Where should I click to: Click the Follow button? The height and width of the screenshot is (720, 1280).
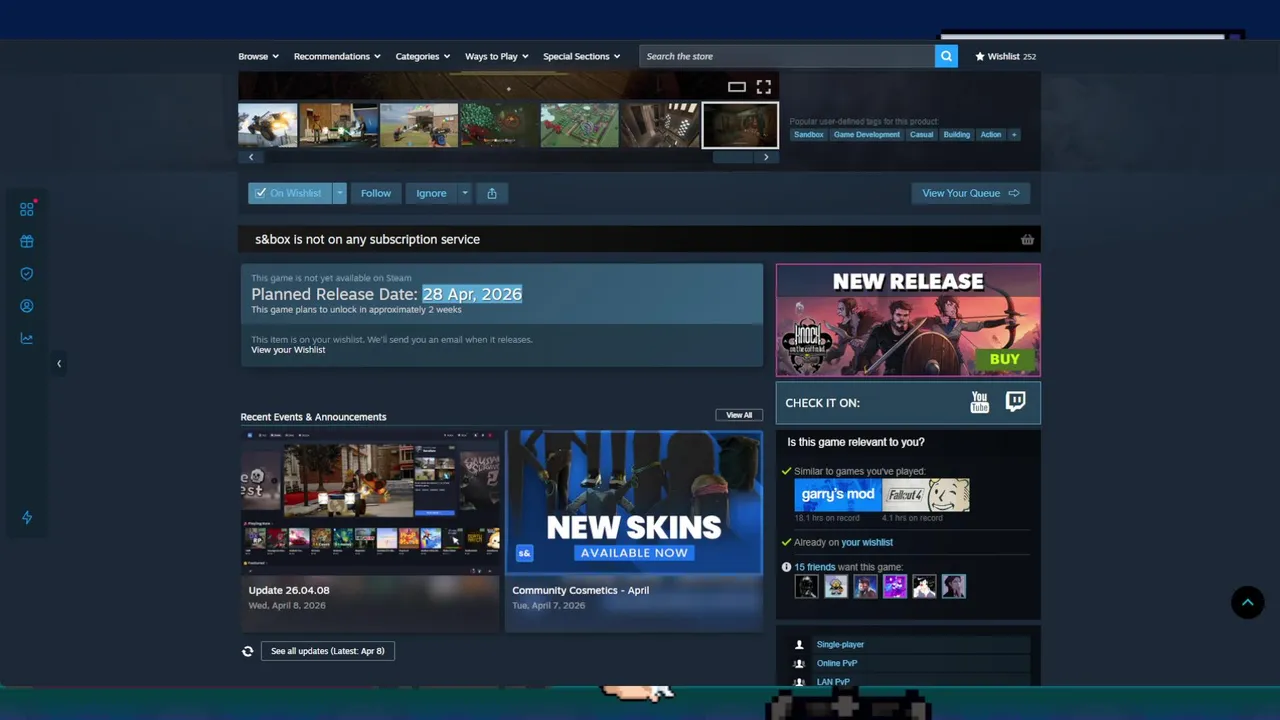click(x=376, y=193)
